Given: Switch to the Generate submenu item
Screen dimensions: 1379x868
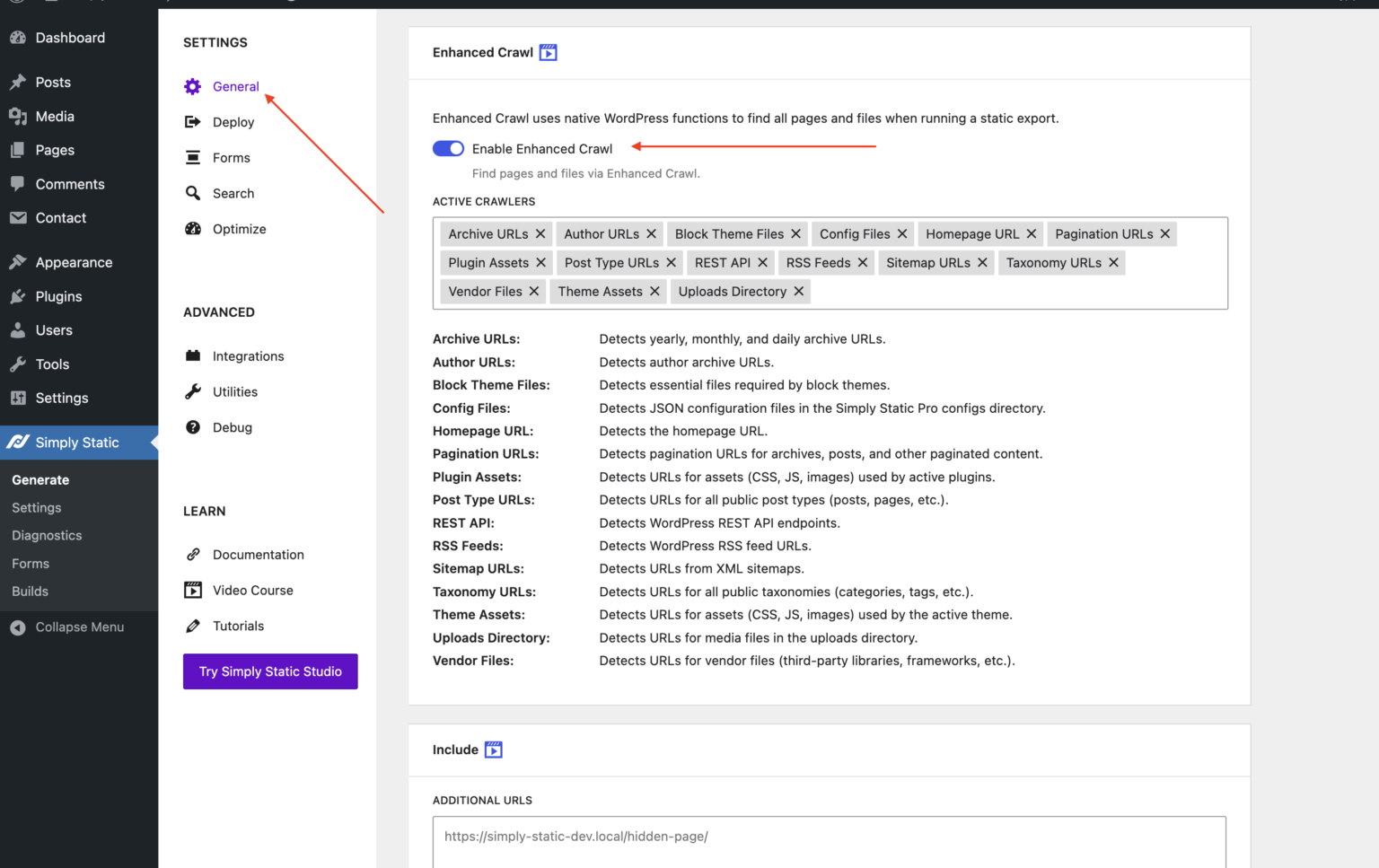Looking at the screenshot, I should click(x=40, y=479).
